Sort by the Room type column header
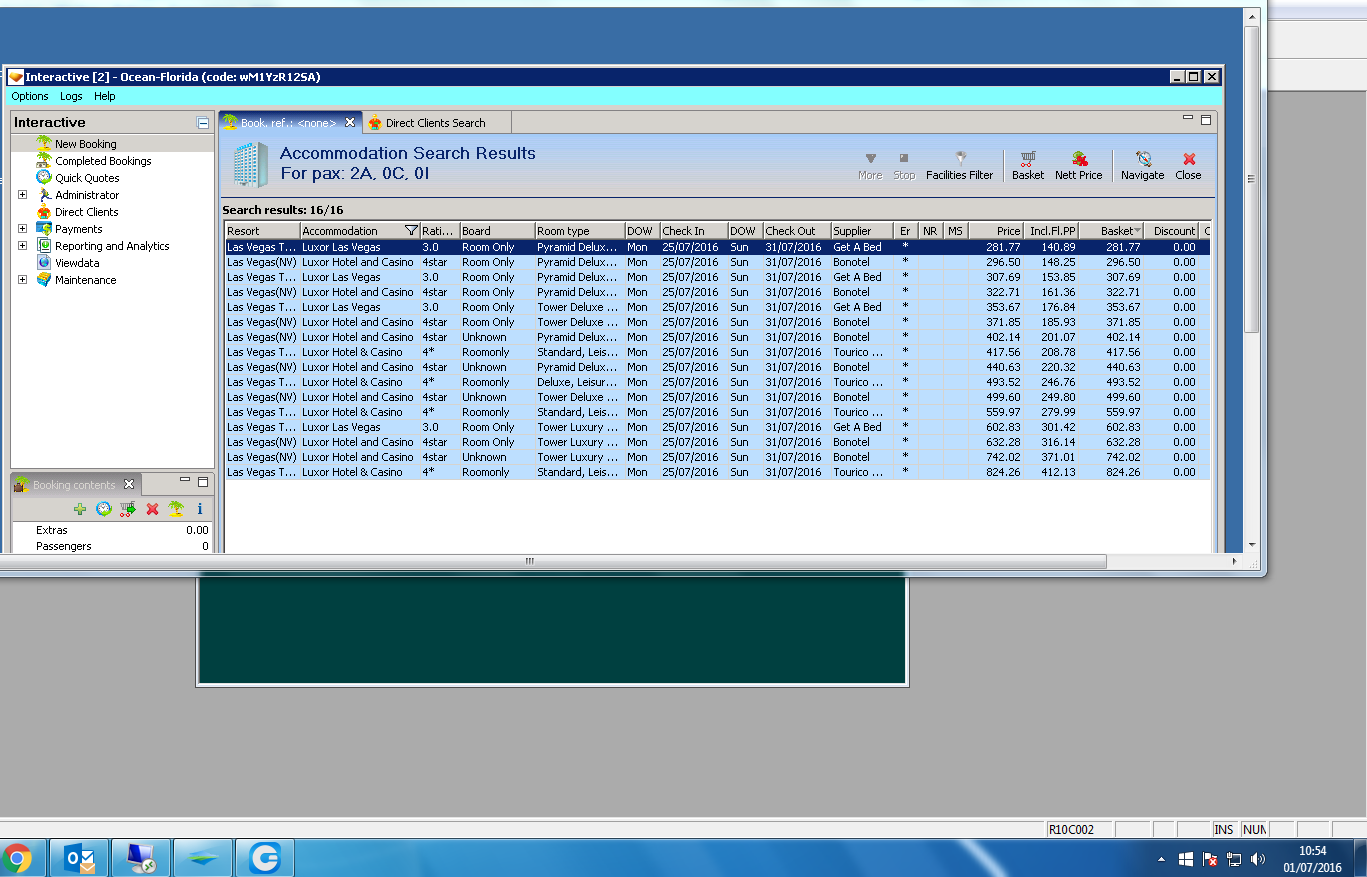This screenshot has height=877, width=1367. click(x=580, y=231)
